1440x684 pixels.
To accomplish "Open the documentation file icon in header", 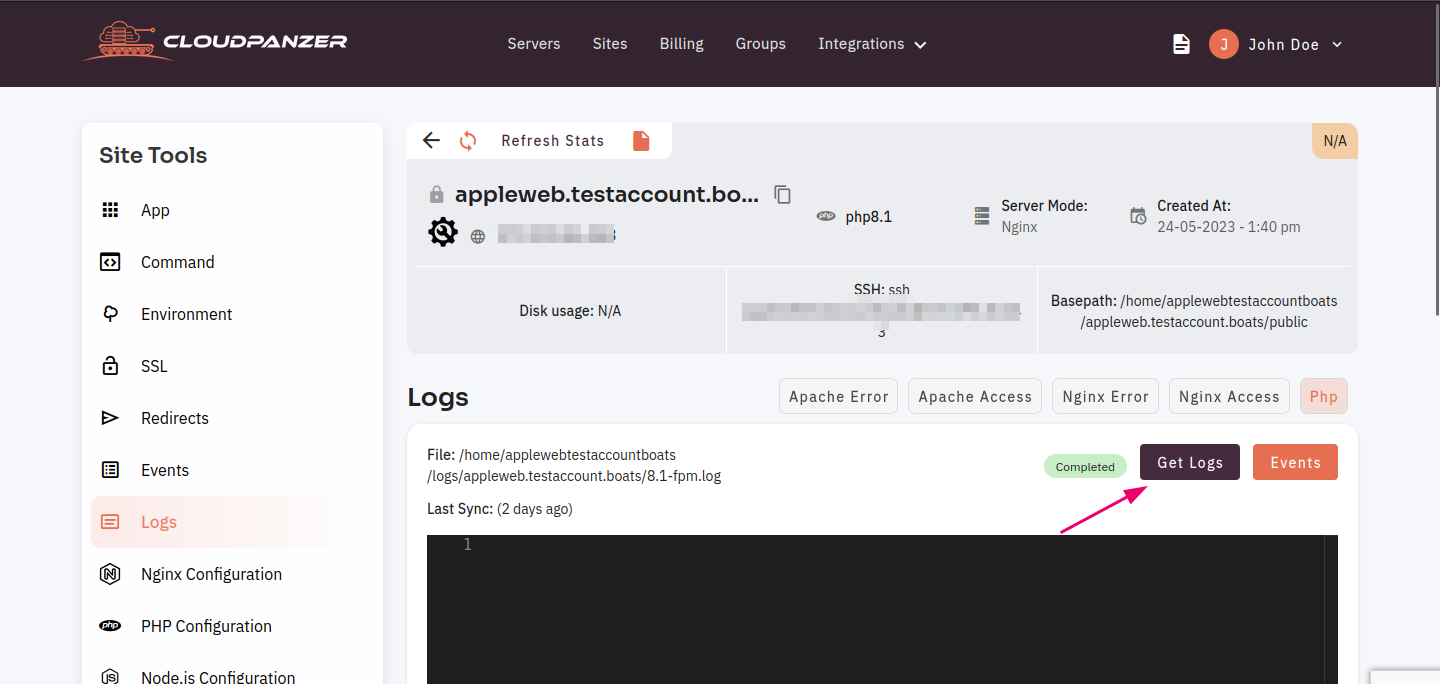I will (x=1181, y=44).
